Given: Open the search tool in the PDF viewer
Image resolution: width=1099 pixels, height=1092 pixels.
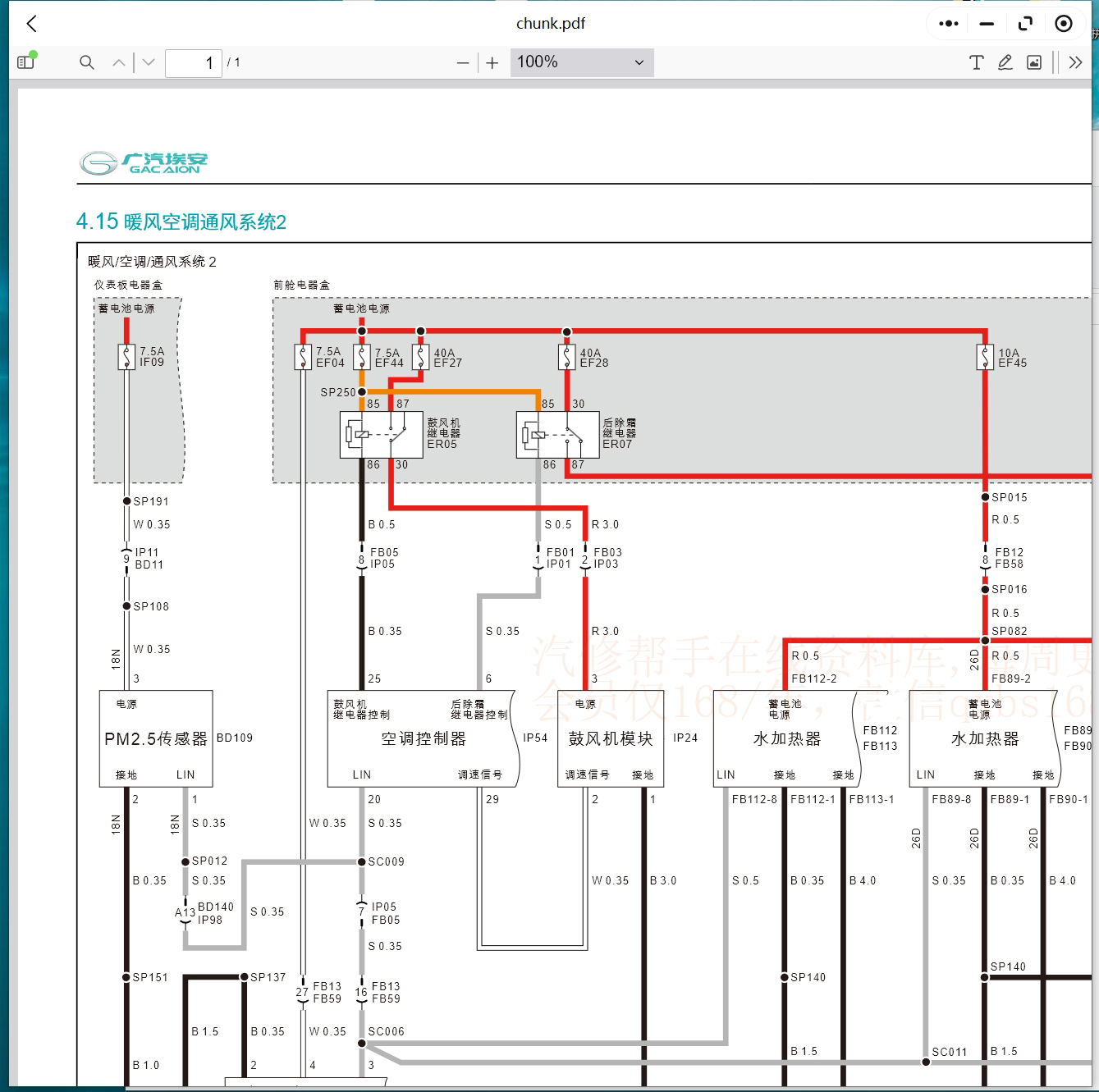Looking at the screenshot, I should 86,62.
